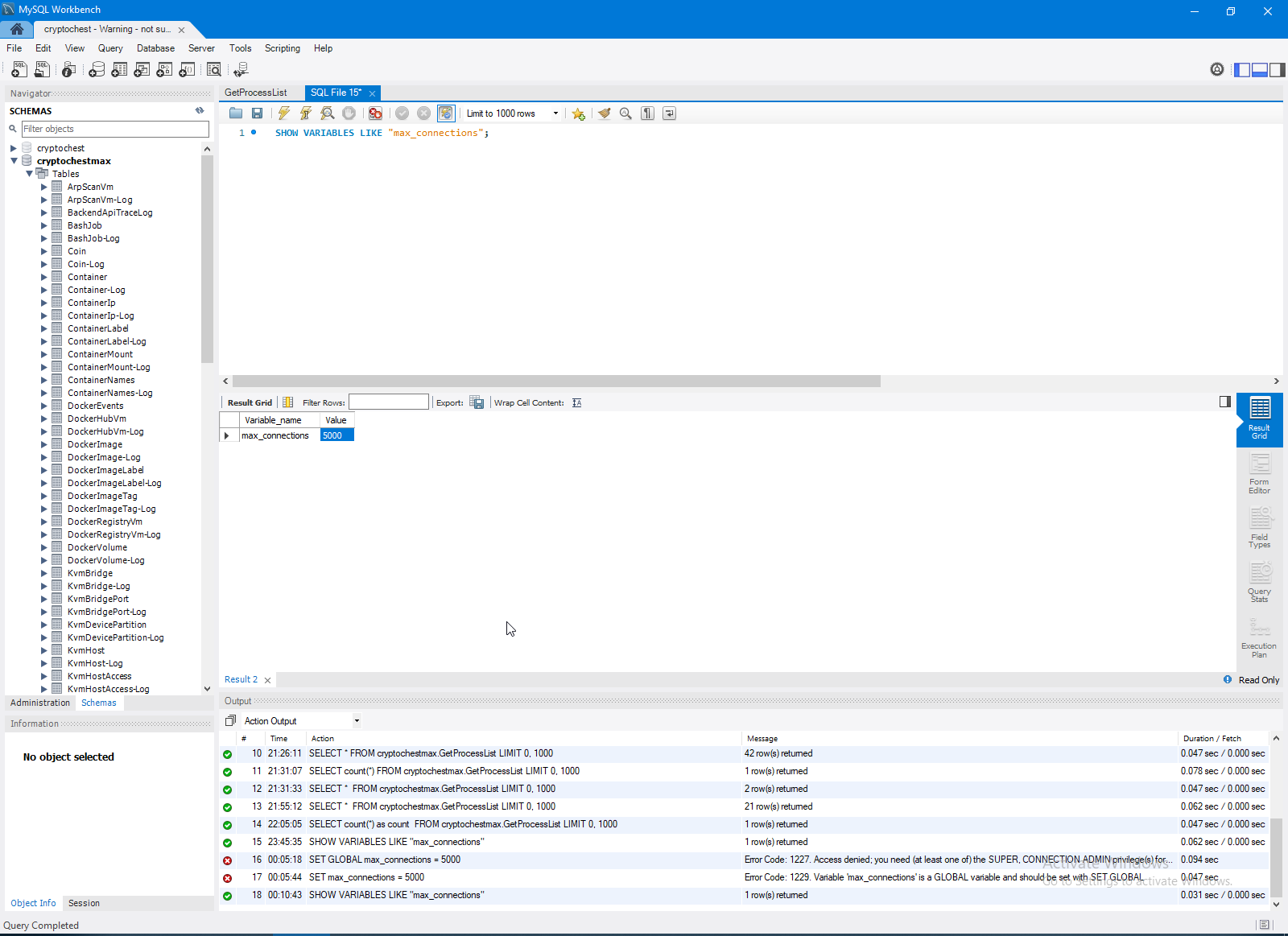The height and width of the screenshot is (936, 1288).
Task: Toggle invisible characters display
Action: pyautogui.click(x=647, y=113)
